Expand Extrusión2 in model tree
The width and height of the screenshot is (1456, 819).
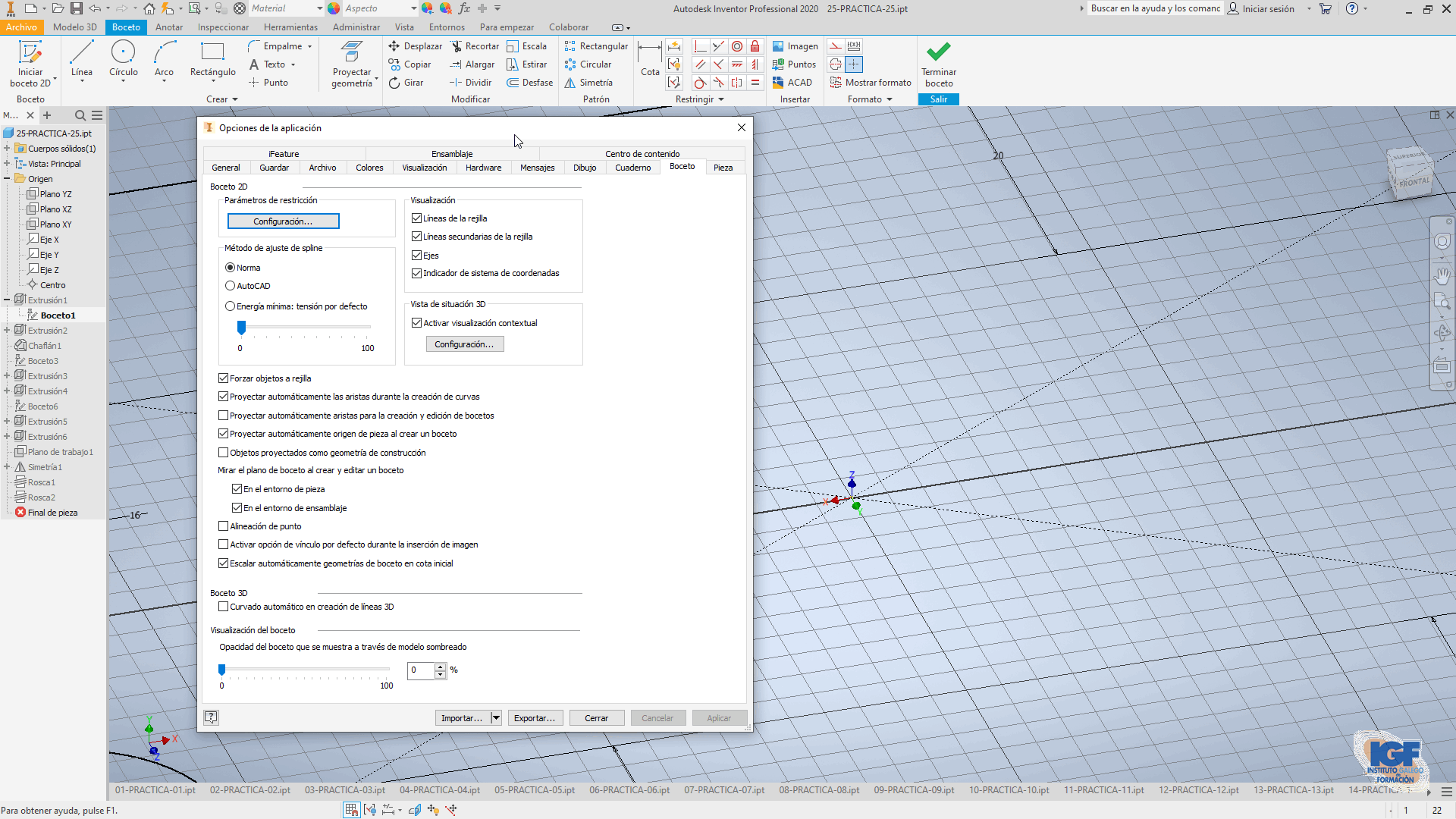tap(7, 331)
